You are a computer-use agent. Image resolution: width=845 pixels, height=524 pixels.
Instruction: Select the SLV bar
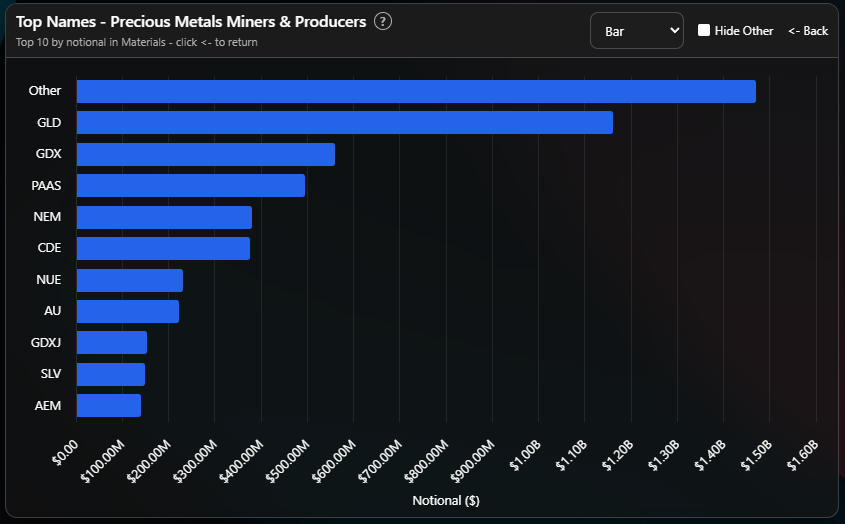(x=111, y=374)
